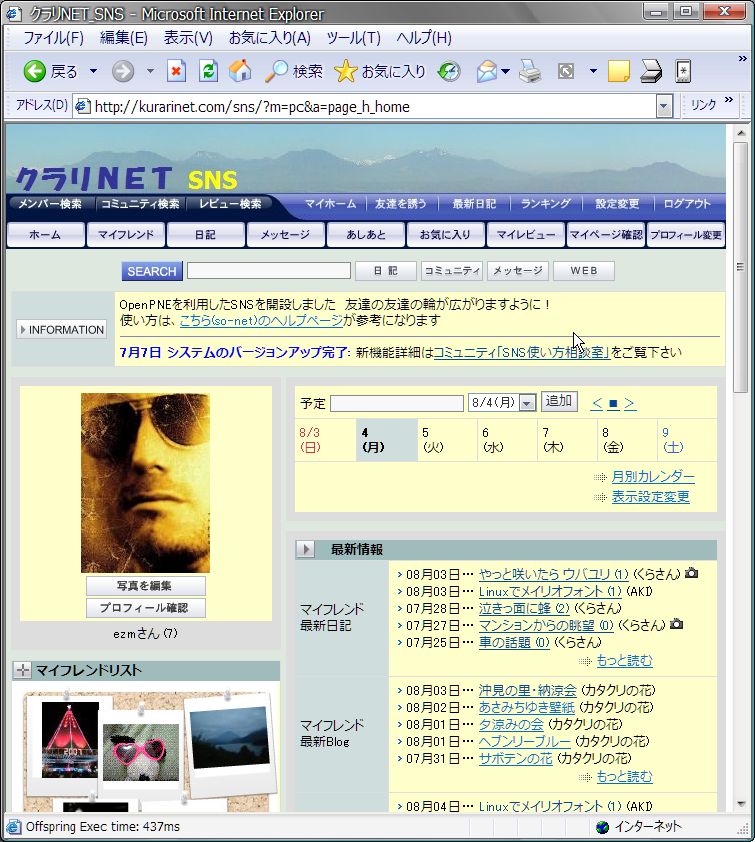Image resolution: width=755 pixels, height=842 pixels.
Task: Click the grey edit icon next to the printer
Action: pos(566,71)
